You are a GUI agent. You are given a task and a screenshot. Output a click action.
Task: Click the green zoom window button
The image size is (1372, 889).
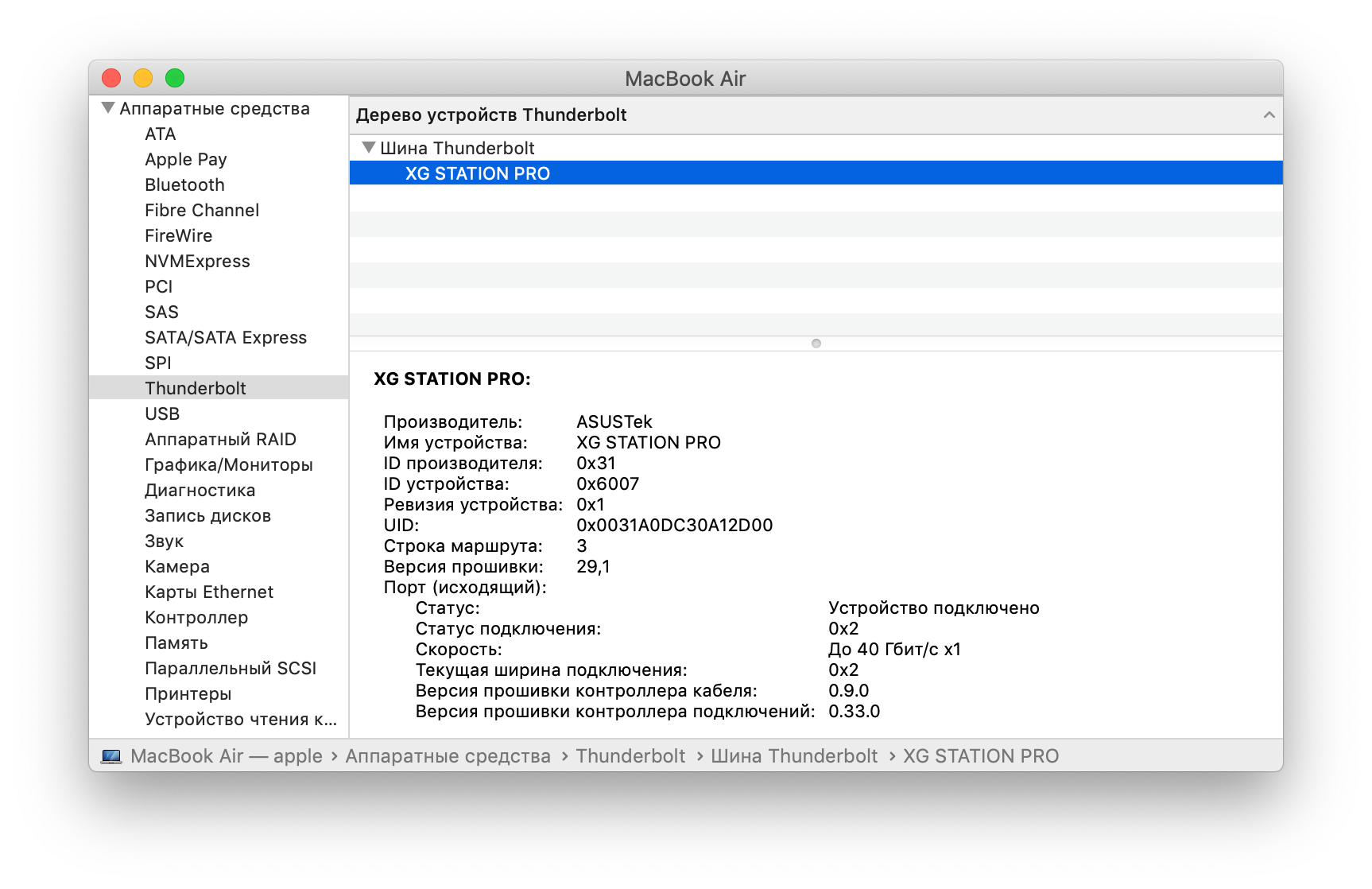point(175,78)
